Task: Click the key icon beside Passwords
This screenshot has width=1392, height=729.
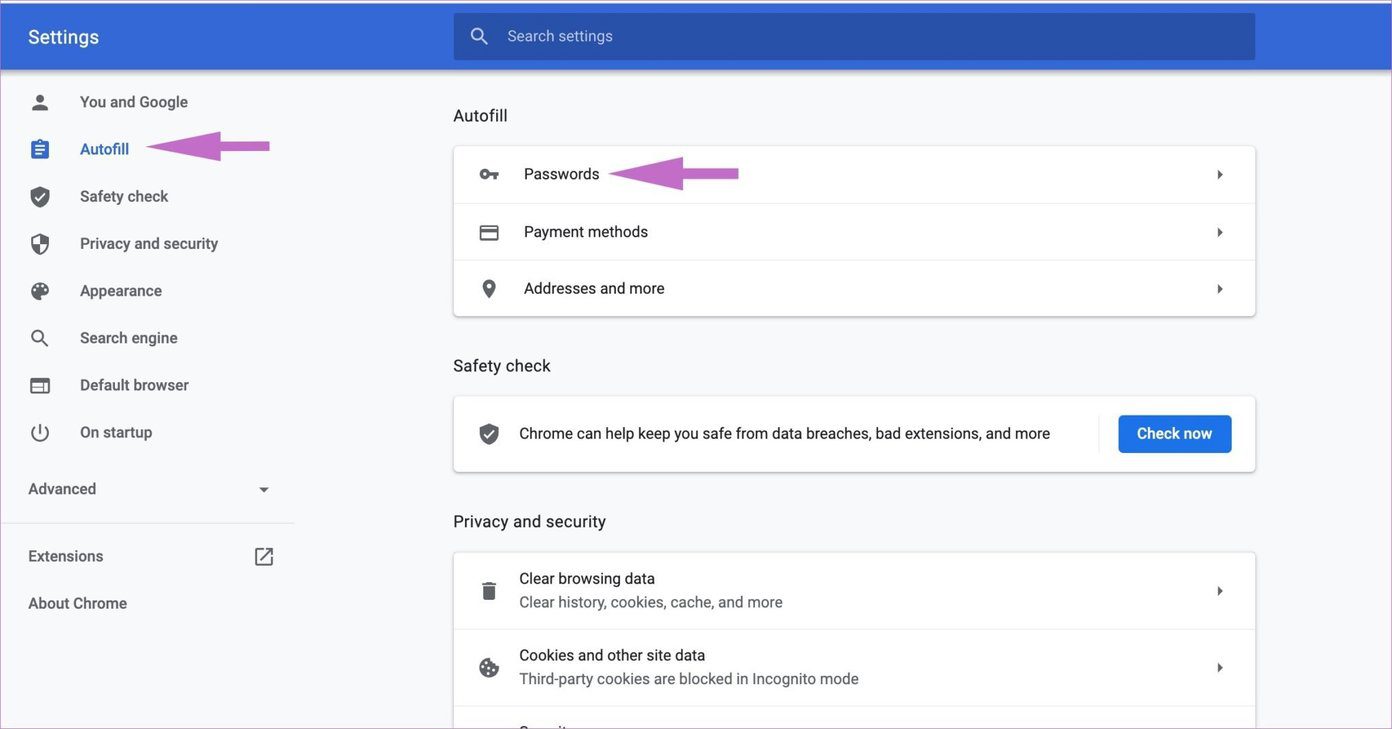Action: coord(489,174)
